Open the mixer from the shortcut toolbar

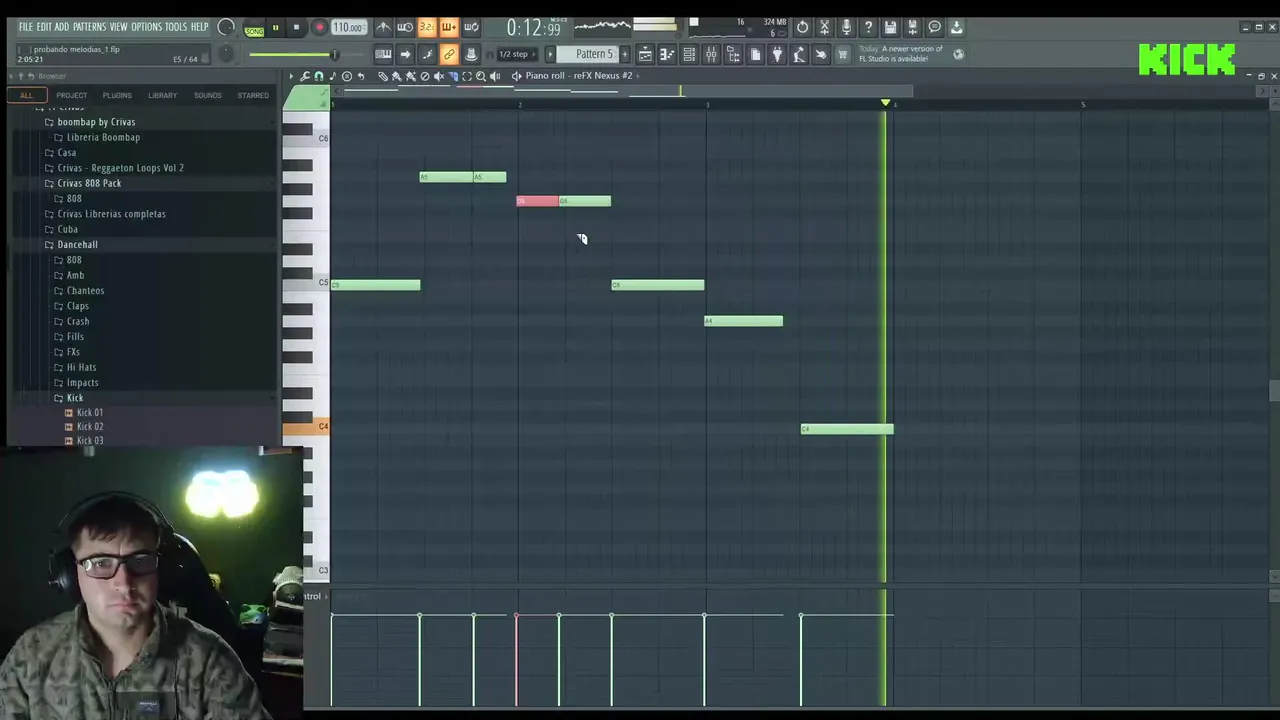(x=711, y=54)
